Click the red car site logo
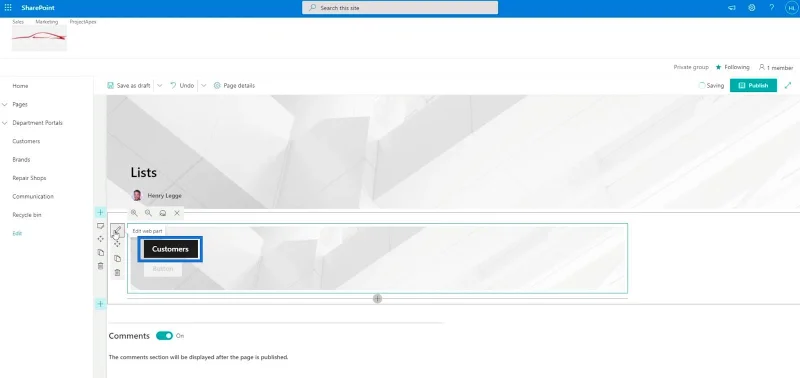The height and width of the screenshot is (378, 800). 39,38
